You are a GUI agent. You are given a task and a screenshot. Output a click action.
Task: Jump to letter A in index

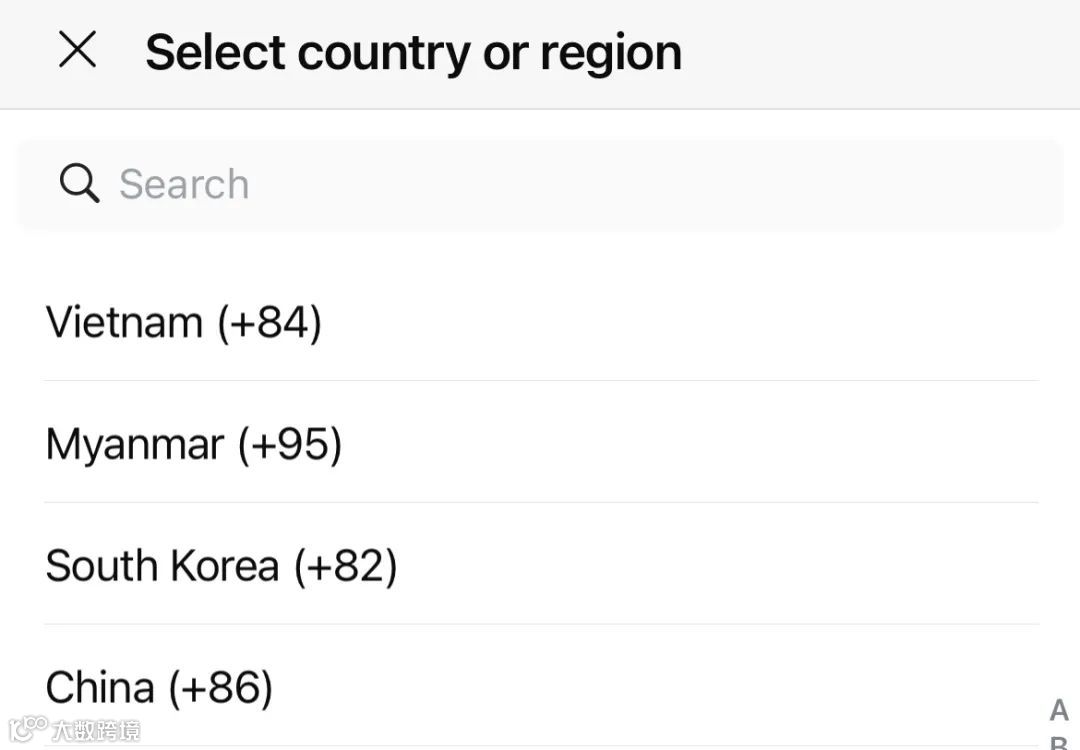point(1059,711)
